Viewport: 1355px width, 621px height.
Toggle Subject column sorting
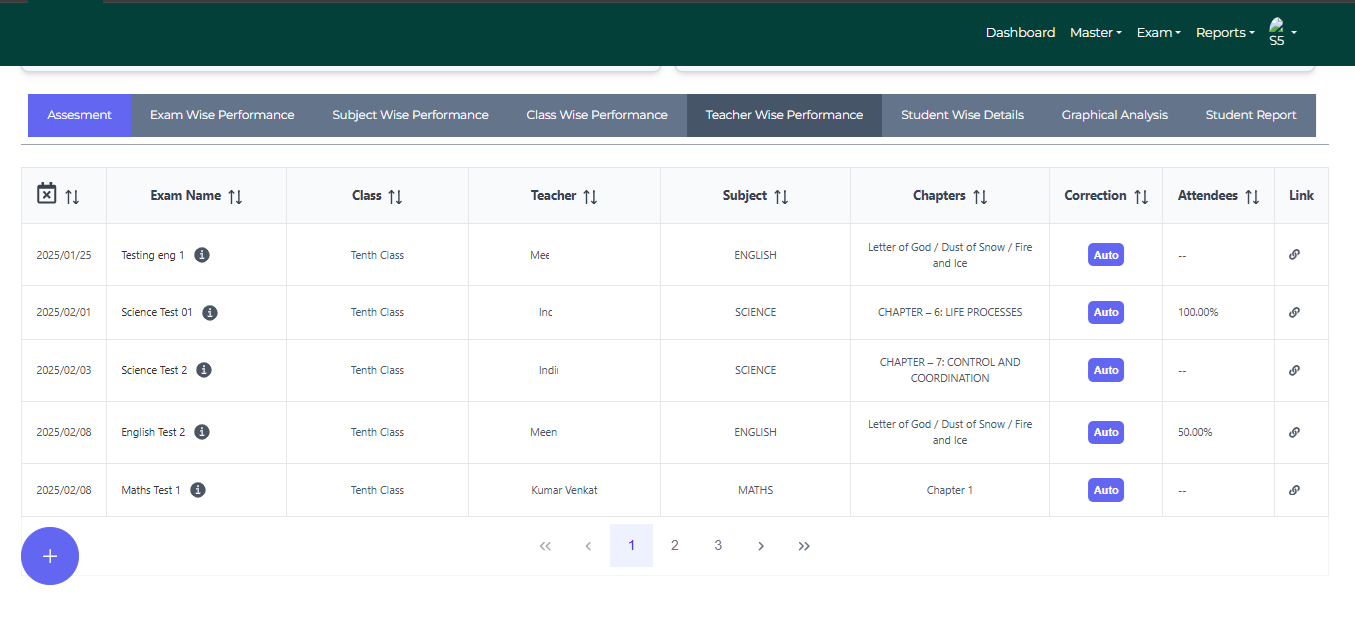coord(781,197)
